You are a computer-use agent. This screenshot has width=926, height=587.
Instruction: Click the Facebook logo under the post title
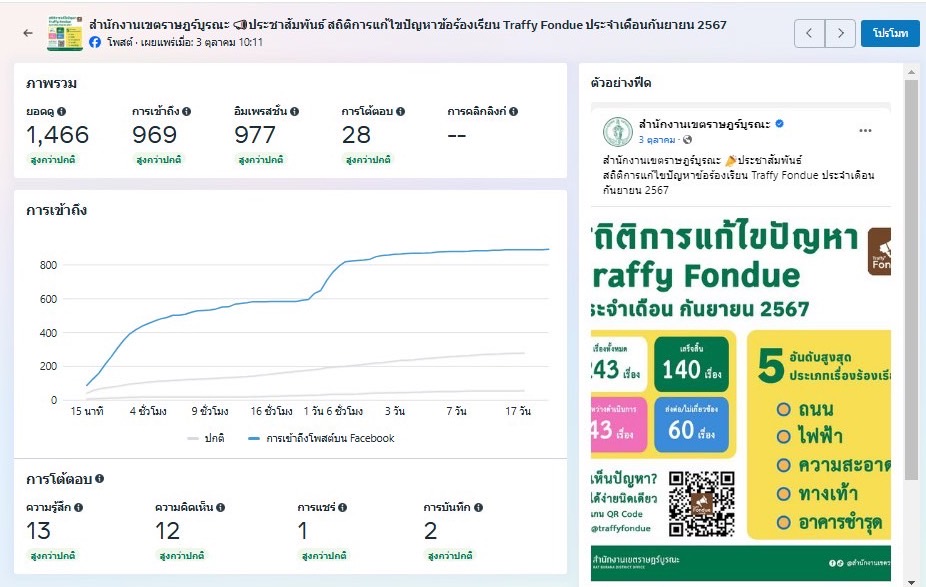coord(95,43)
